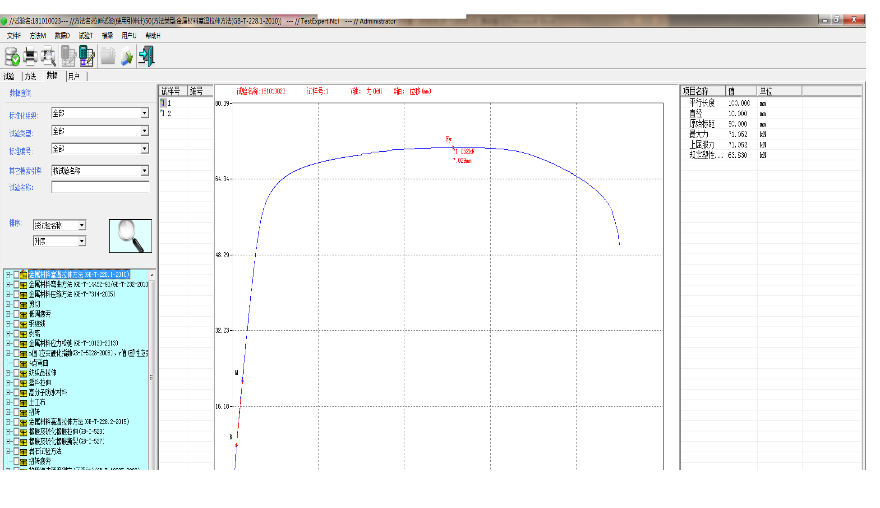The height and width of the screenshot is (508, 880).
Task: Tick checkbox for GB-T-228.1-2010 method
Action: pos(16,274)
